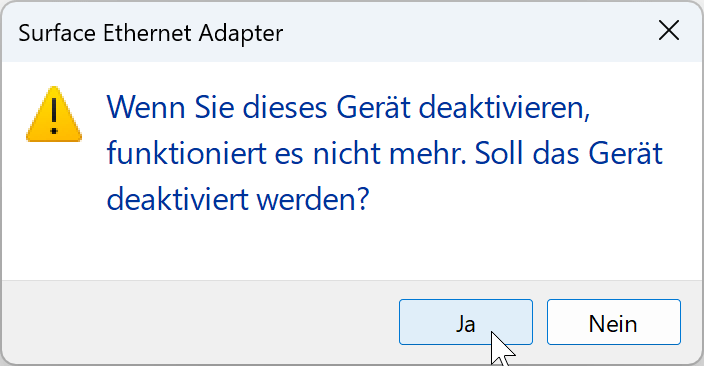Click the word 'mehr' in the message

pyautogui.click(x=424, y=154)
